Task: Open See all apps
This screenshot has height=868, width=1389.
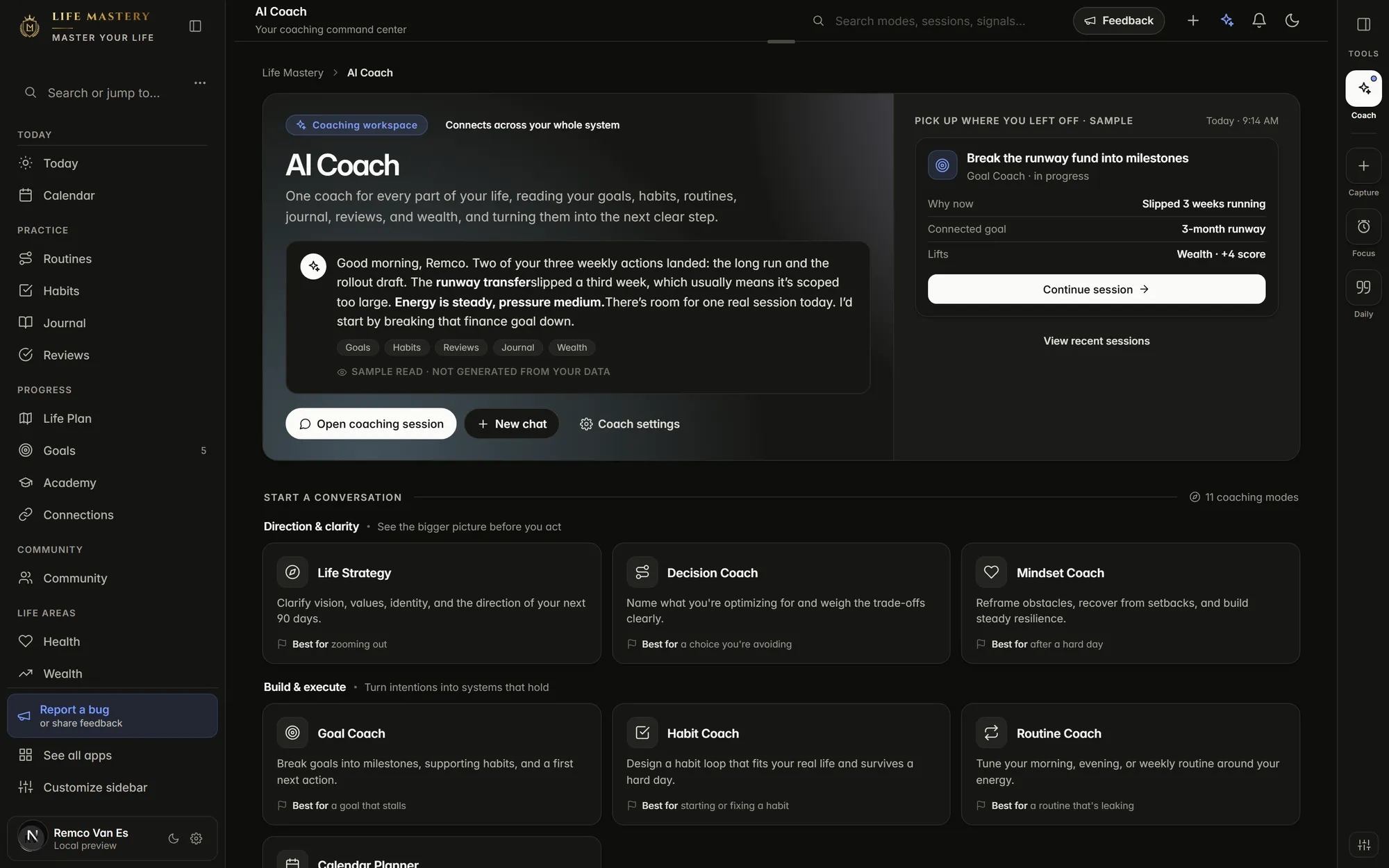Action: (x=113, y=755)
